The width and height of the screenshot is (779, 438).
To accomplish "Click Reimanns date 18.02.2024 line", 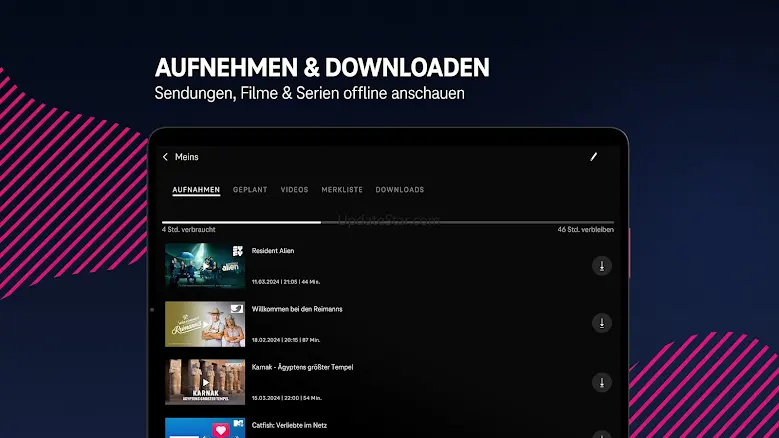I will (286, 340).
